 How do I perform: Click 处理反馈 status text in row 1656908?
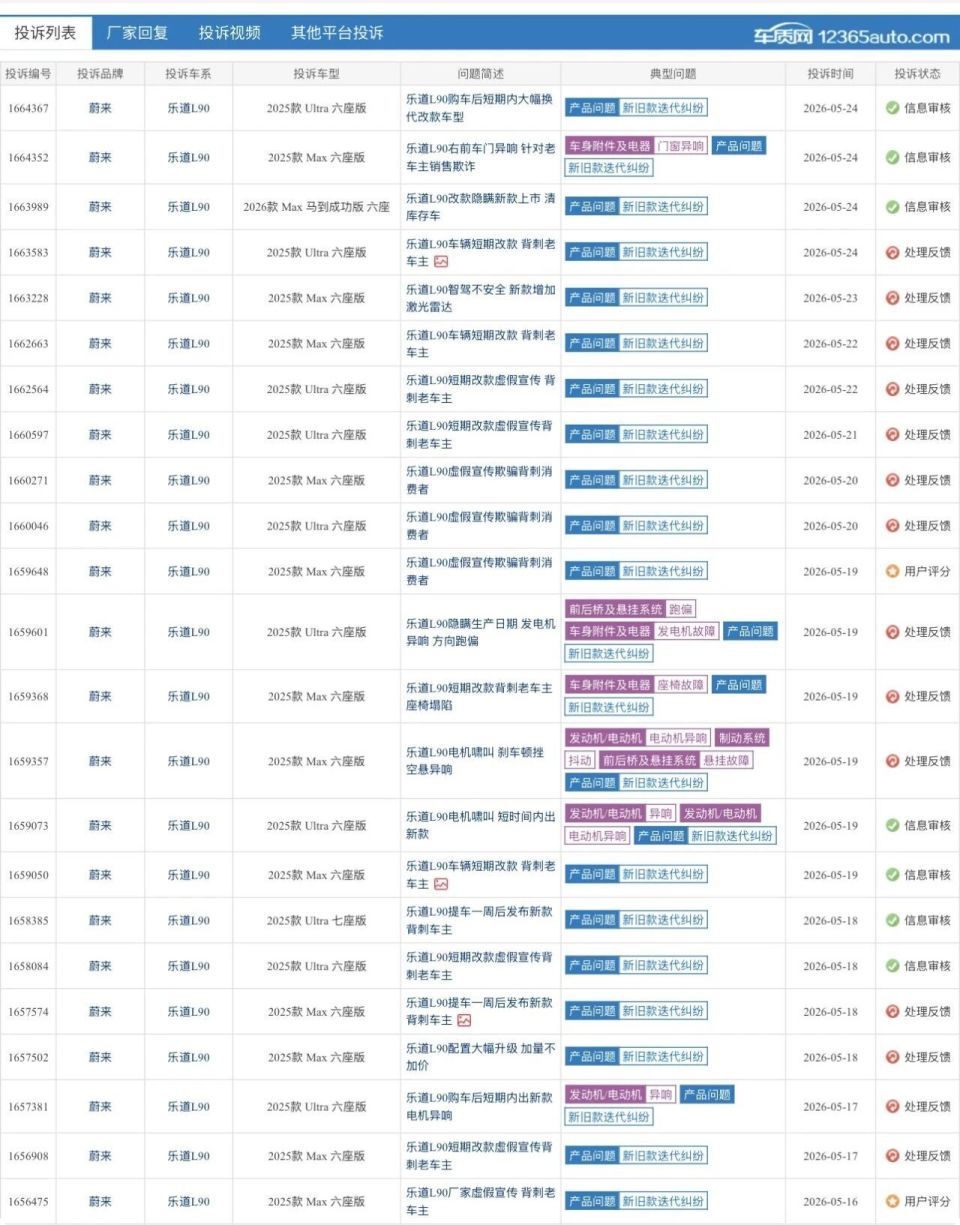coord(928,1156)
